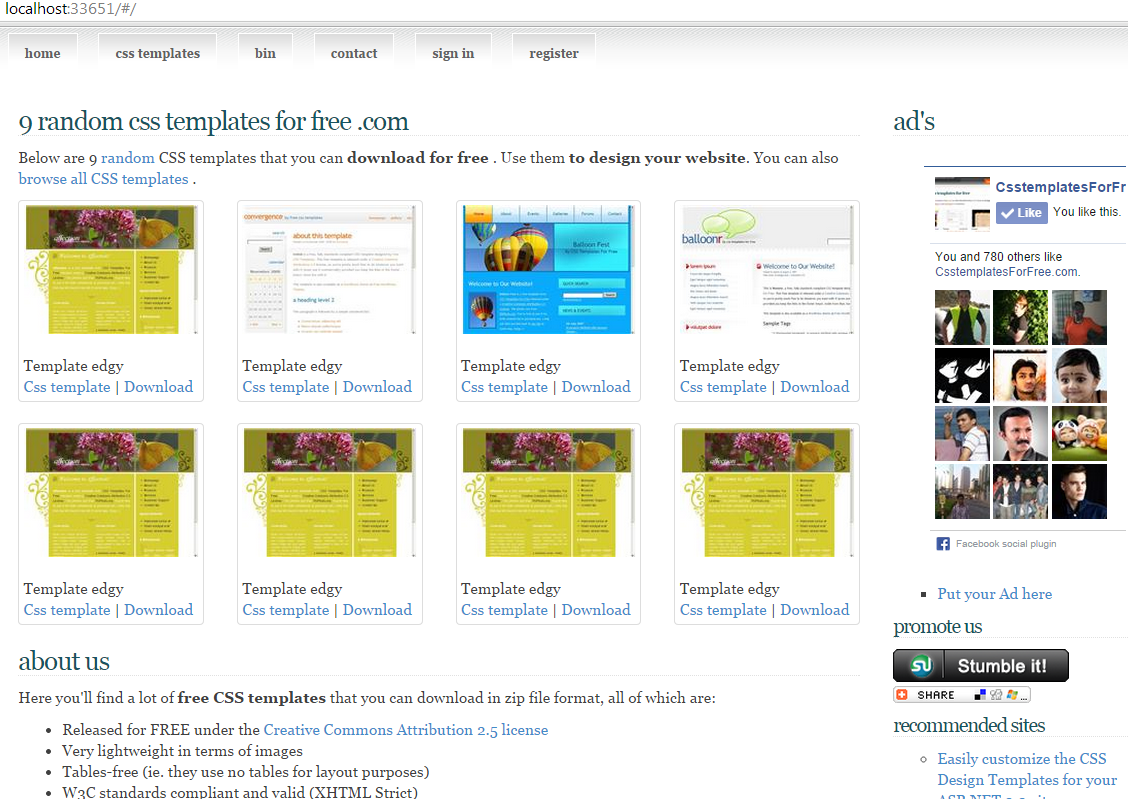This screenshot has height=799, width=1128.
Task: Open the browse all CSS templates link
Action: [104, 179]
